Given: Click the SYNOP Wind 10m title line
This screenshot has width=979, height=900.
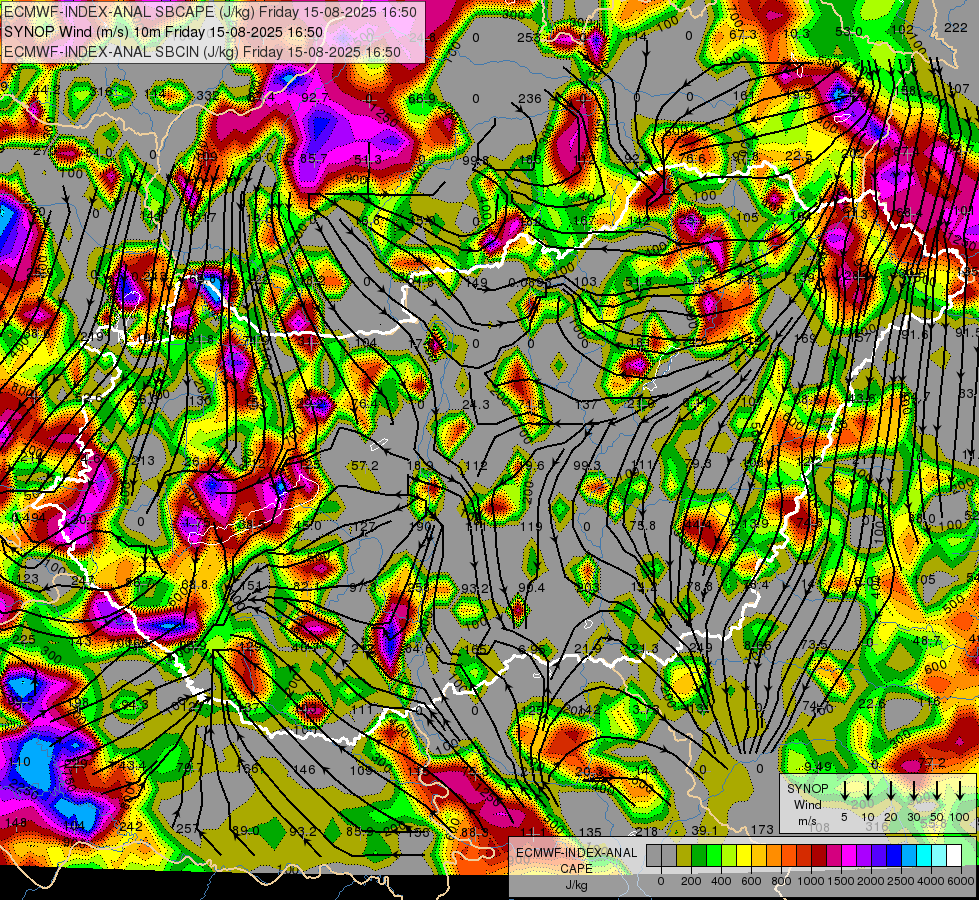Looking at the screenshot, I should click(164, 32).
